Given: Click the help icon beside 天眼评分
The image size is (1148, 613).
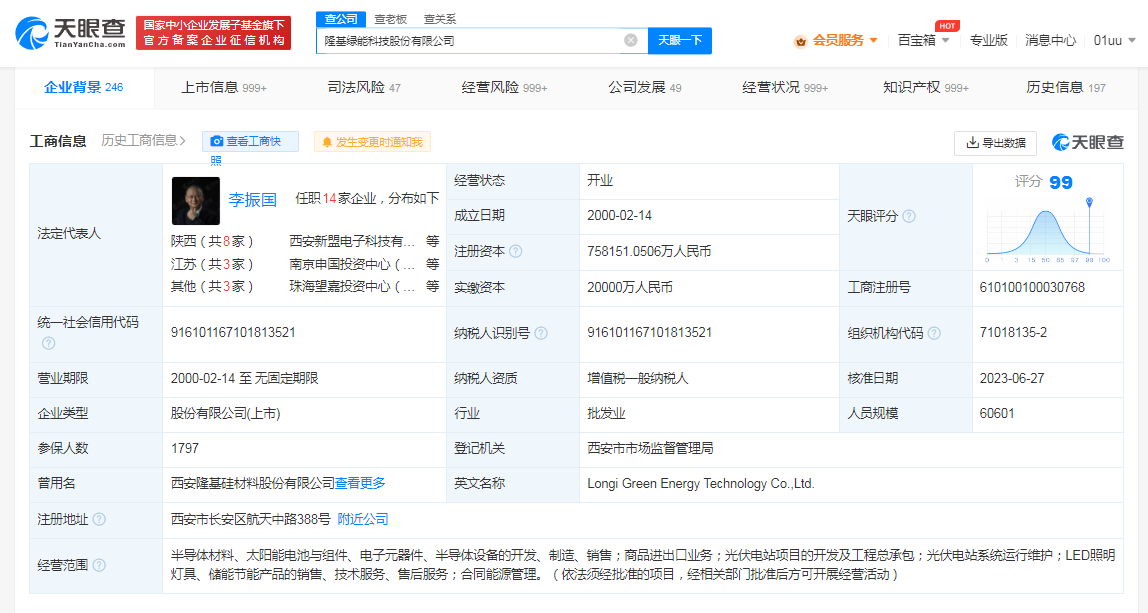Looking at the screenshot, I should [909, 216].
